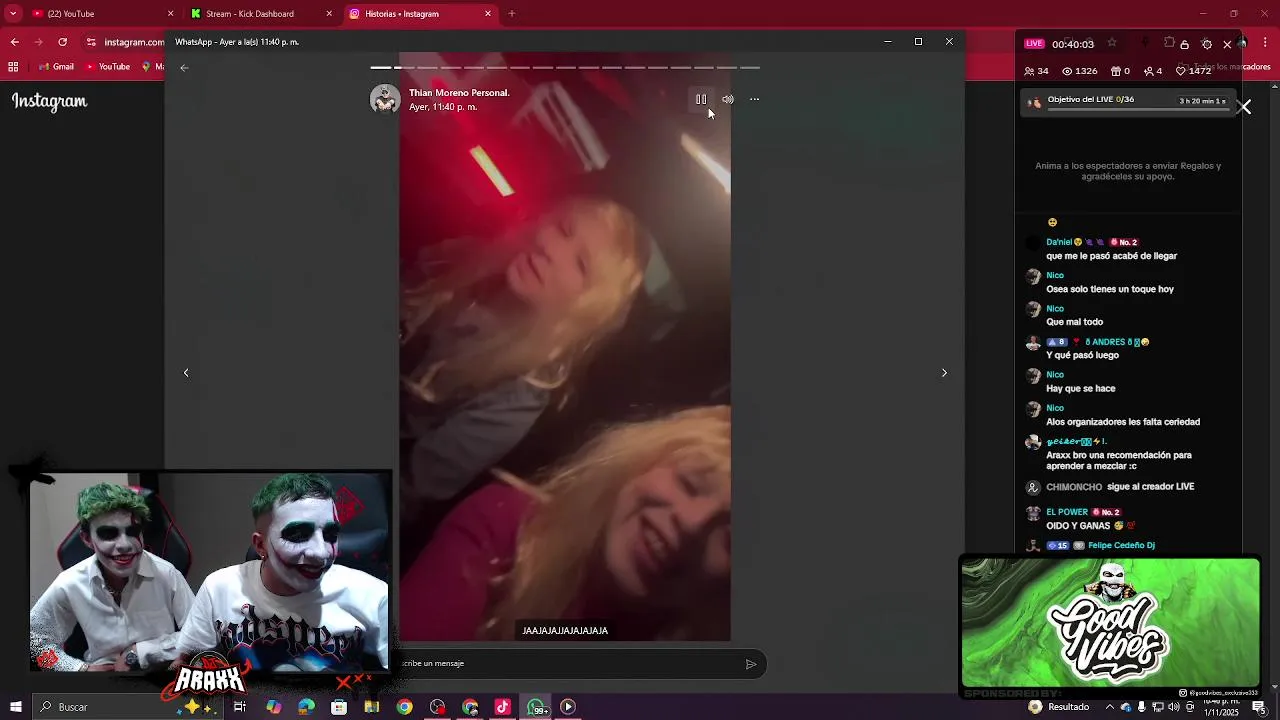Image resolution: width=1280 pixels, height=720 pixels.
Task: Click the Resultado taskbar widget
Action: click(x=1059, y=707)
